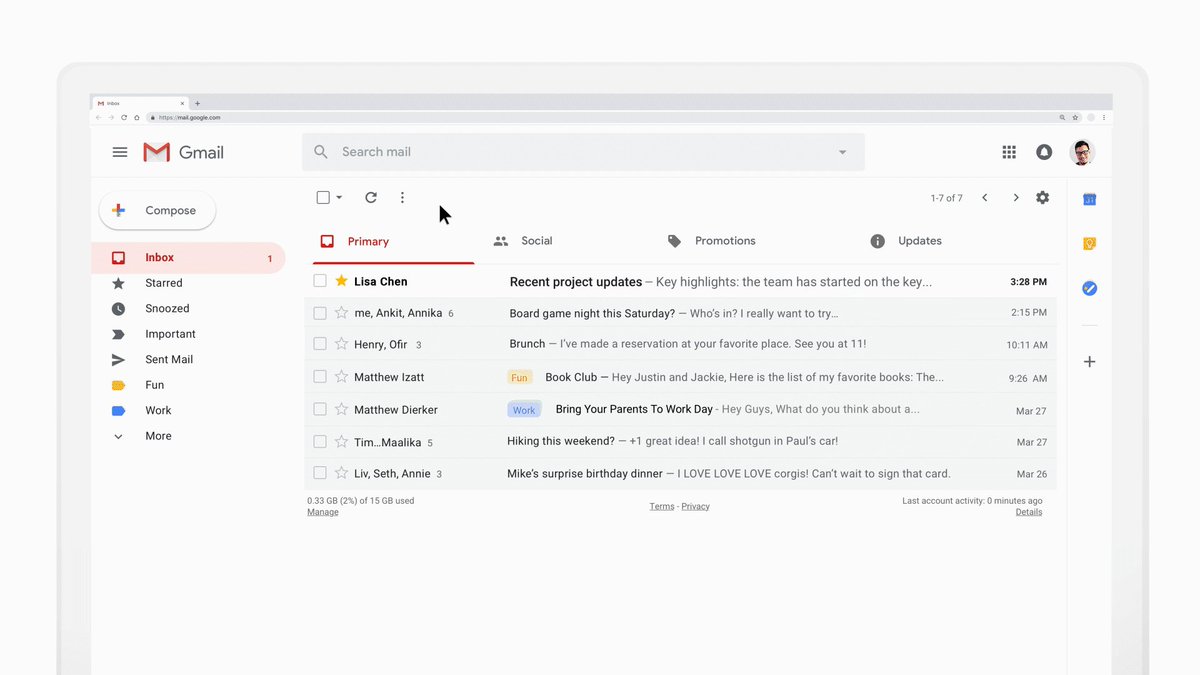Reload the page in browser
The image size is (1200, 675).
click(x=124, y=117)
